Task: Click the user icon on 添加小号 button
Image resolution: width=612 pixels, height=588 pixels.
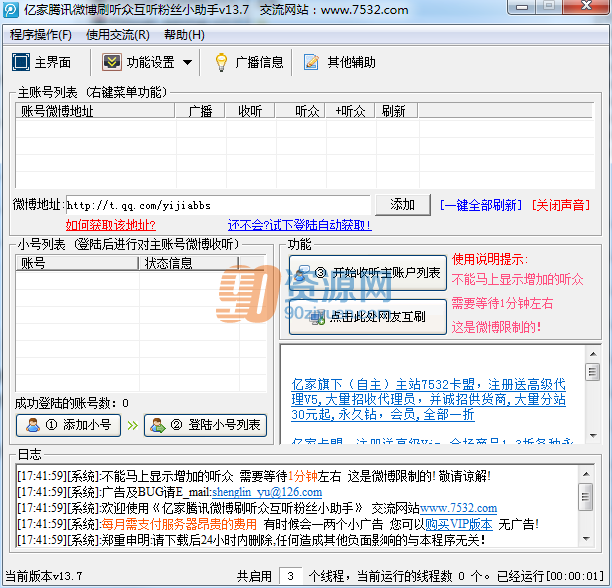Action: tap(33, 425)
